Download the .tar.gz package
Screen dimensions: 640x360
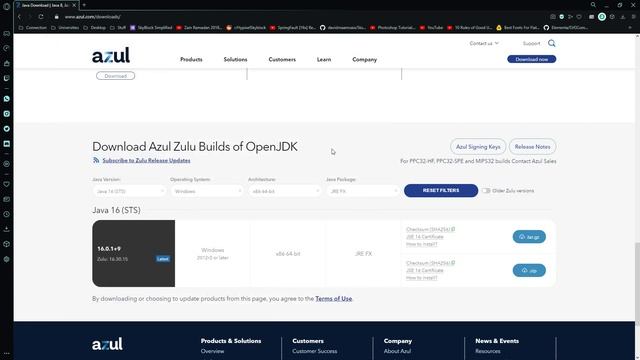point(529,237)
